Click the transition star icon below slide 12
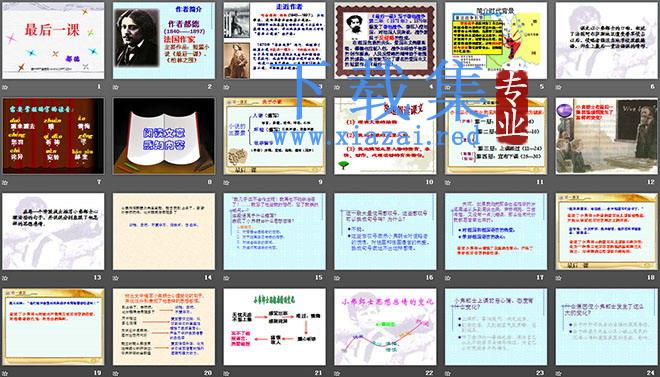Screen dimensions: 660x377 pos(559,182)
